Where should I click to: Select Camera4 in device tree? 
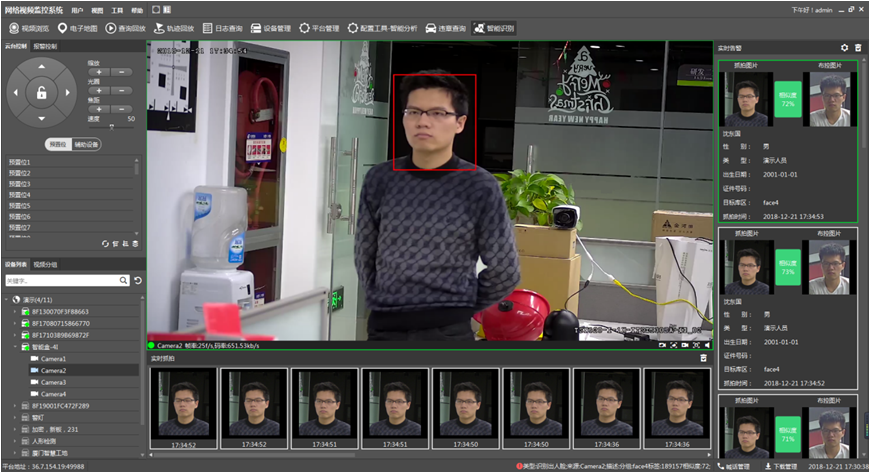coord(53,394)
